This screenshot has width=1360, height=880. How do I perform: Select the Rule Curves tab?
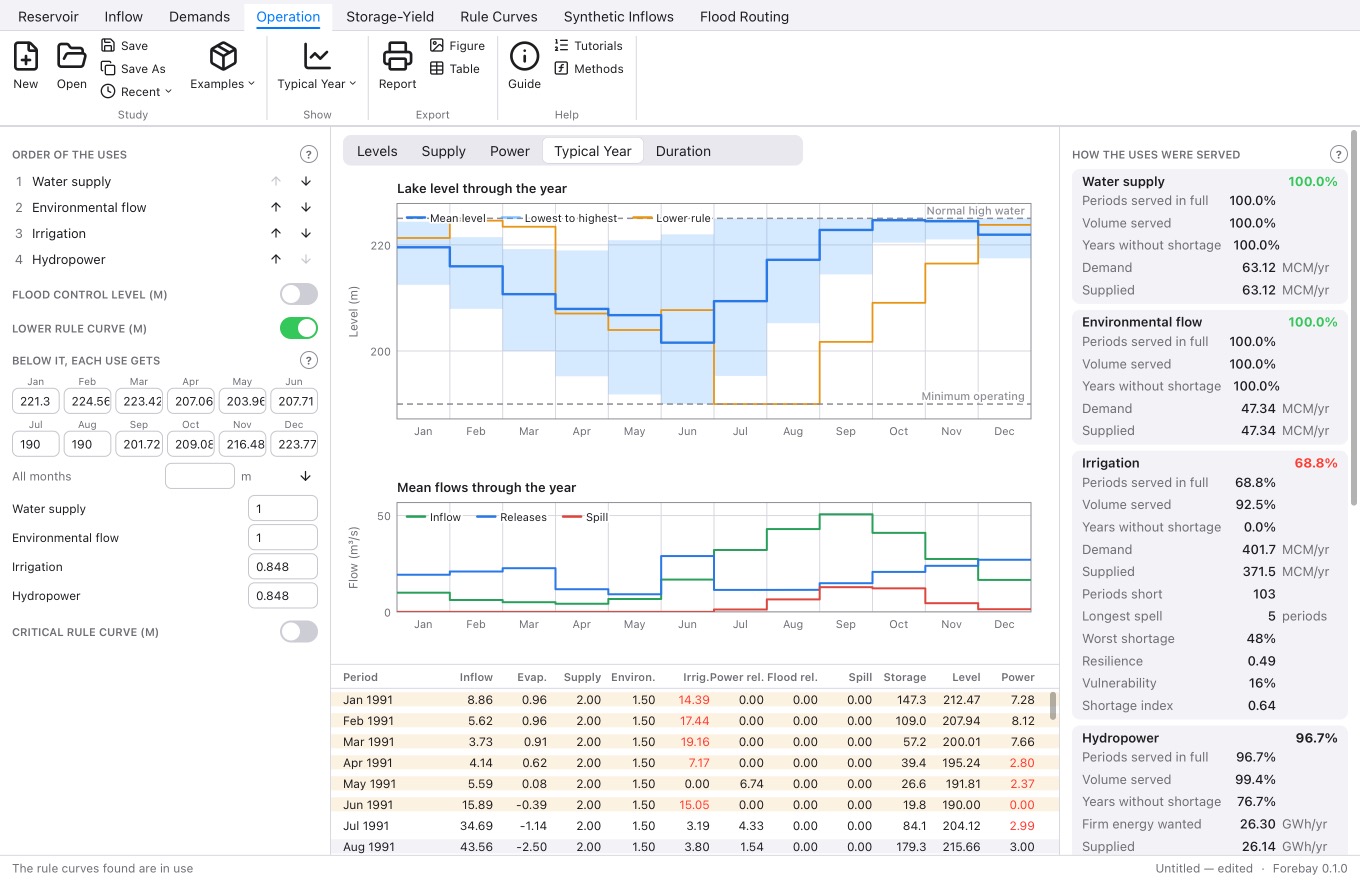tap(499, 17)
